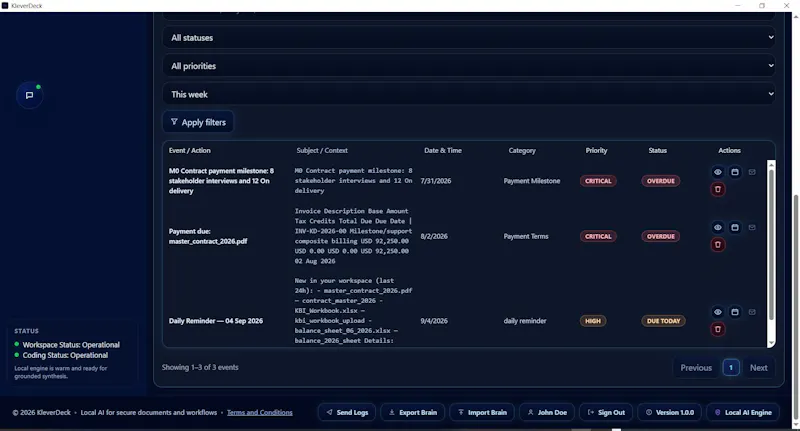Screen dimensions: 800x431
Task: Expand the All statuses dropdown
Action: [469, 38]
